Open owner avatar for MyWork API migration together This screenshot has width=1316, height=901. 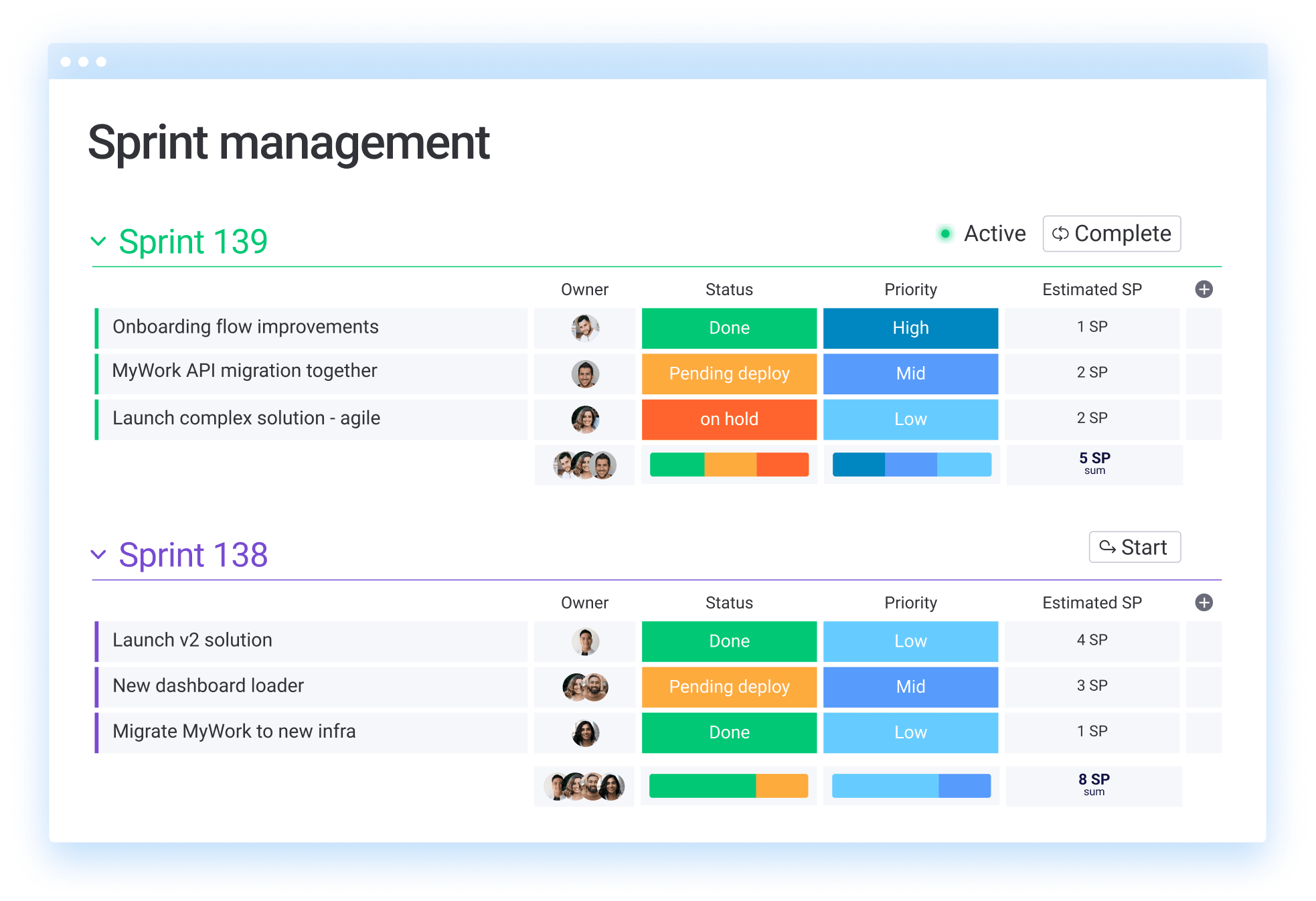click(x=585, y=374)
